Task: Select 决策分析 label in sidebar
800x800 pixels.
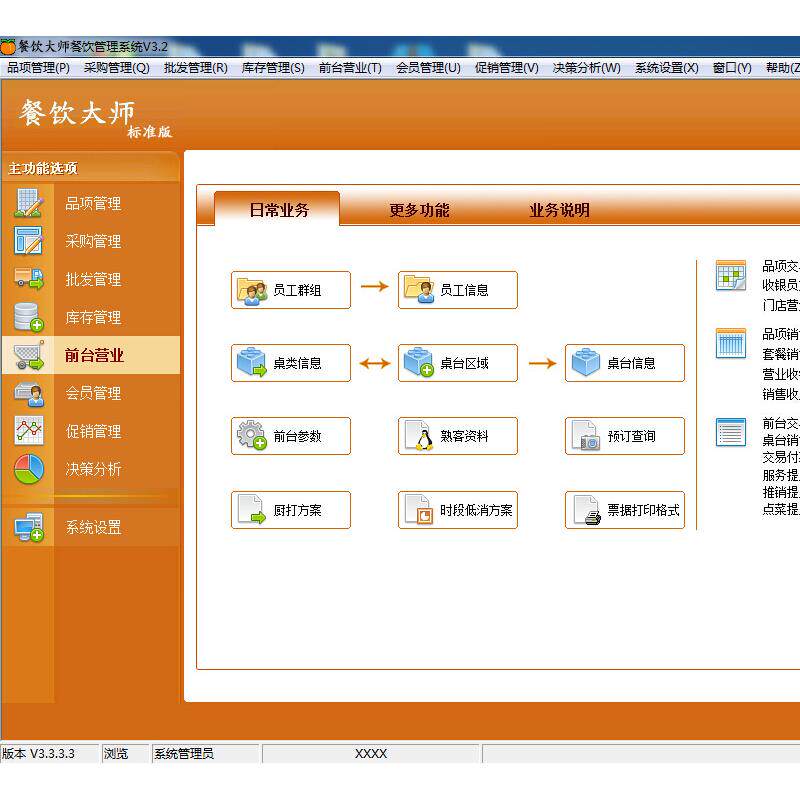Action: click(93, 469)
